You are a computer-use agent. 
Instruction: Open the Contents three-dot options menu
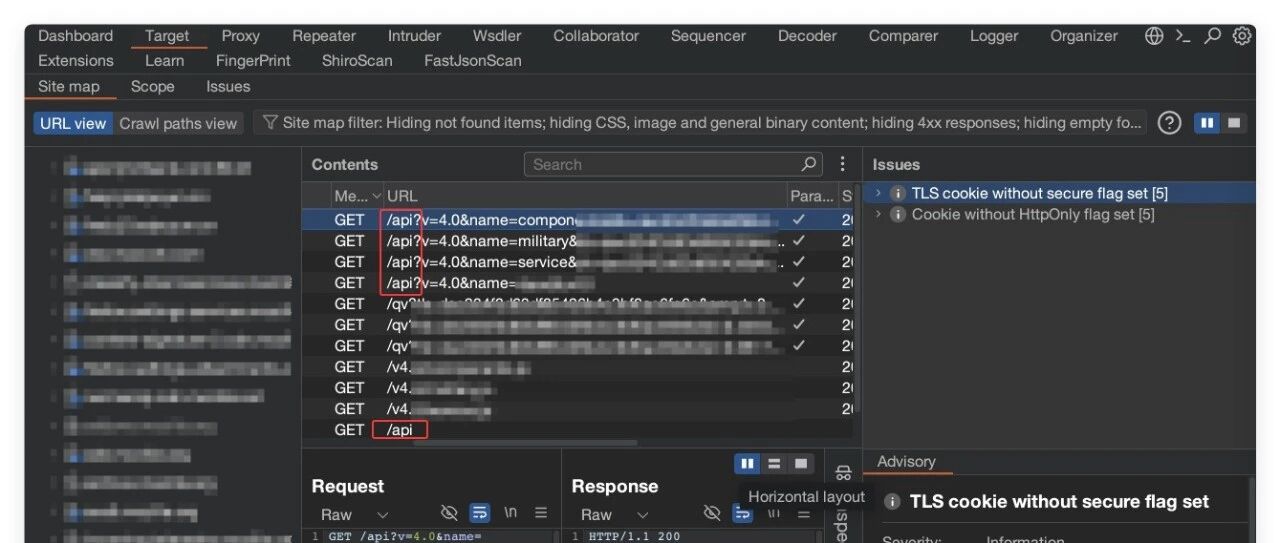(842, 164)
